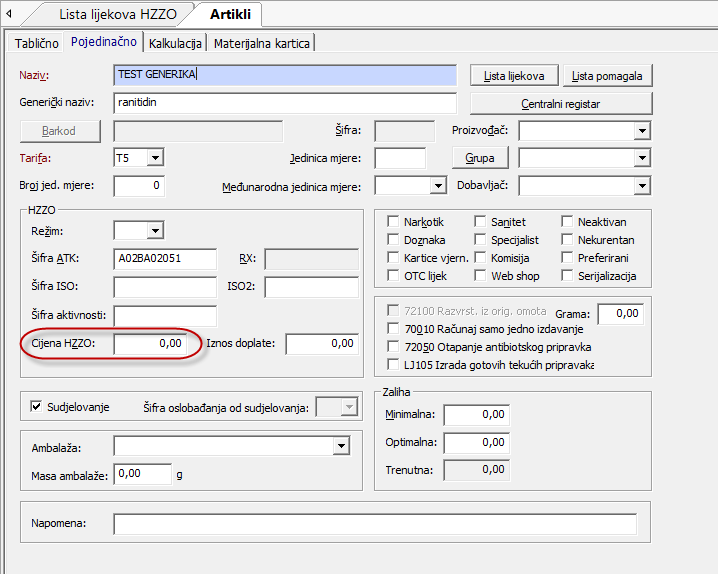Screen dimensions: 718x574
Task: Switch to the Tablično tab
Action: click(x=36, y=43)
